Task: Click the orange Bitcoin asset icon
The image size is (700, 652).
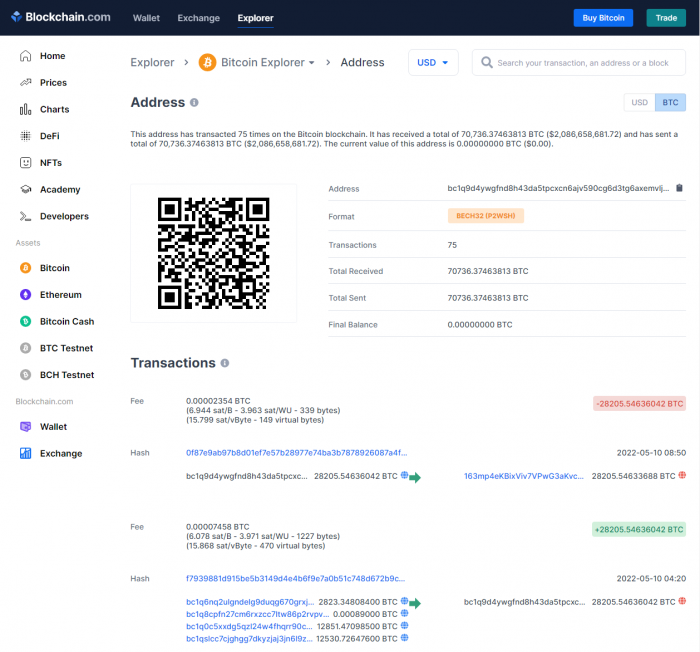Action: pyautogui.click(x=25, y=268)
